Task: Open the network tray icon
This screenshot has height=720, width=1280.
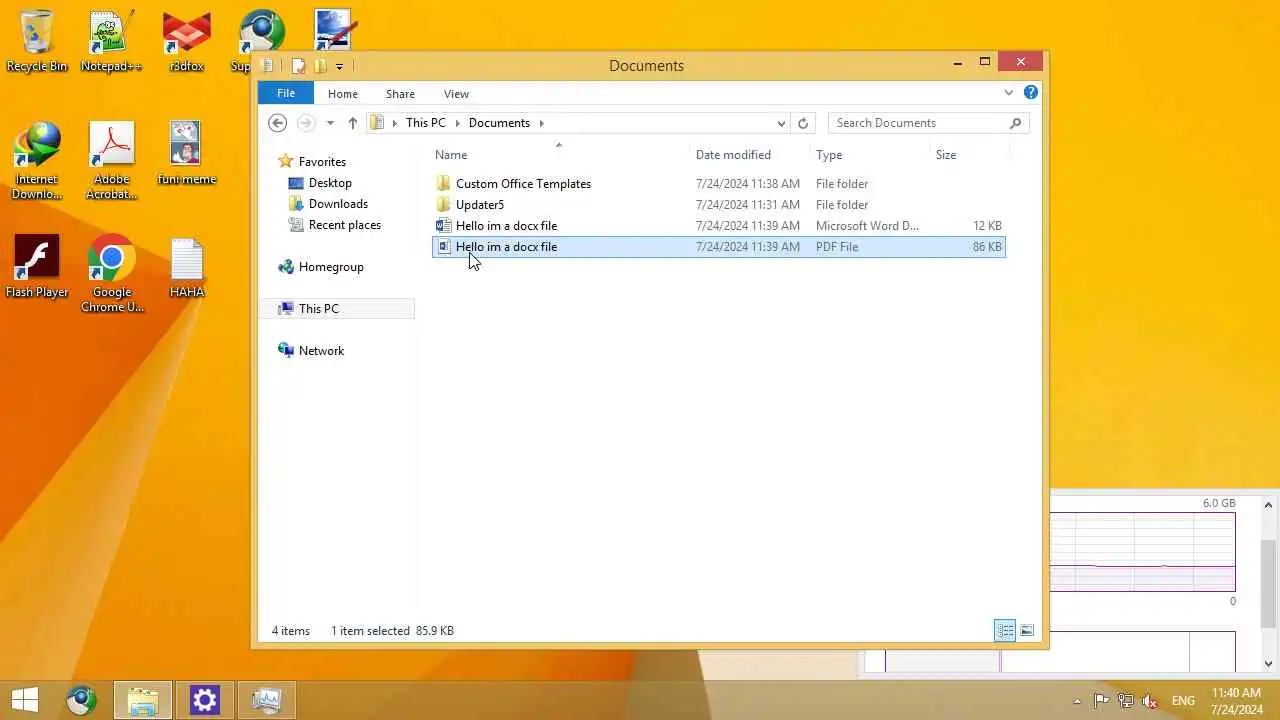Action: click(x=1126, y=701)
